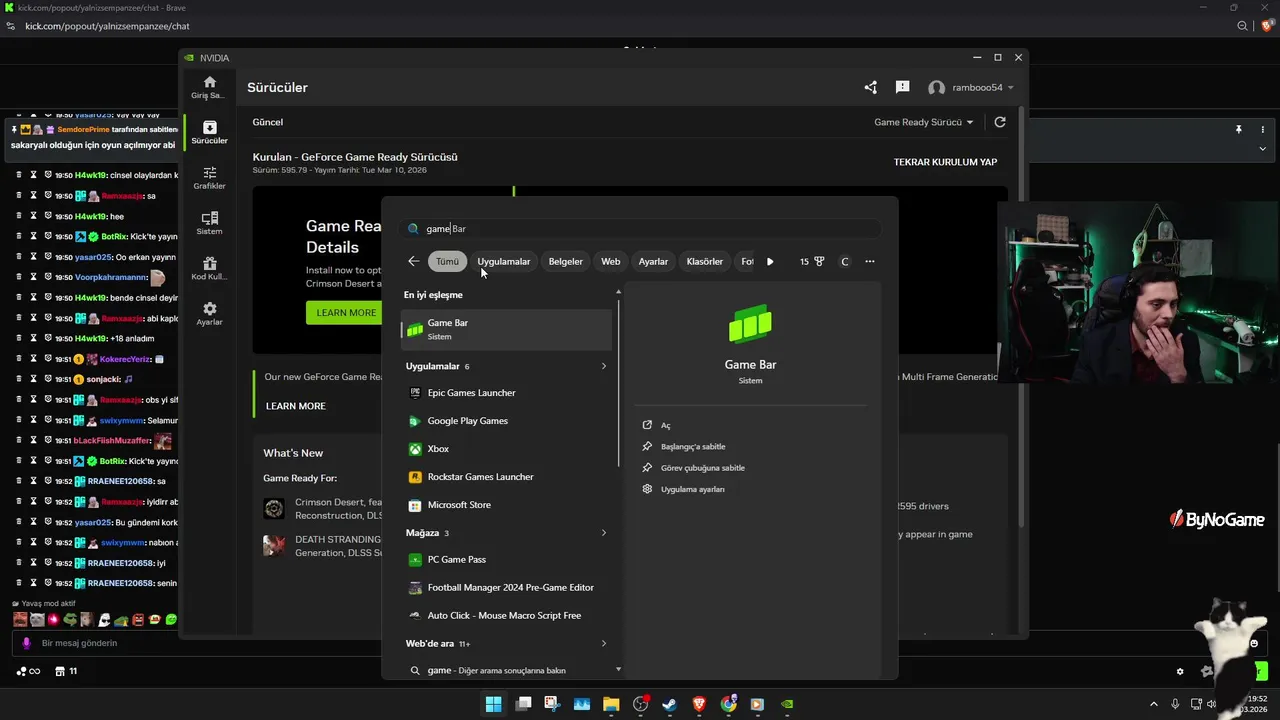Screen dimensions: 1280x720
Task: Expand Mağaza results section
Action: pyautogui.click(x=604, y=533)
